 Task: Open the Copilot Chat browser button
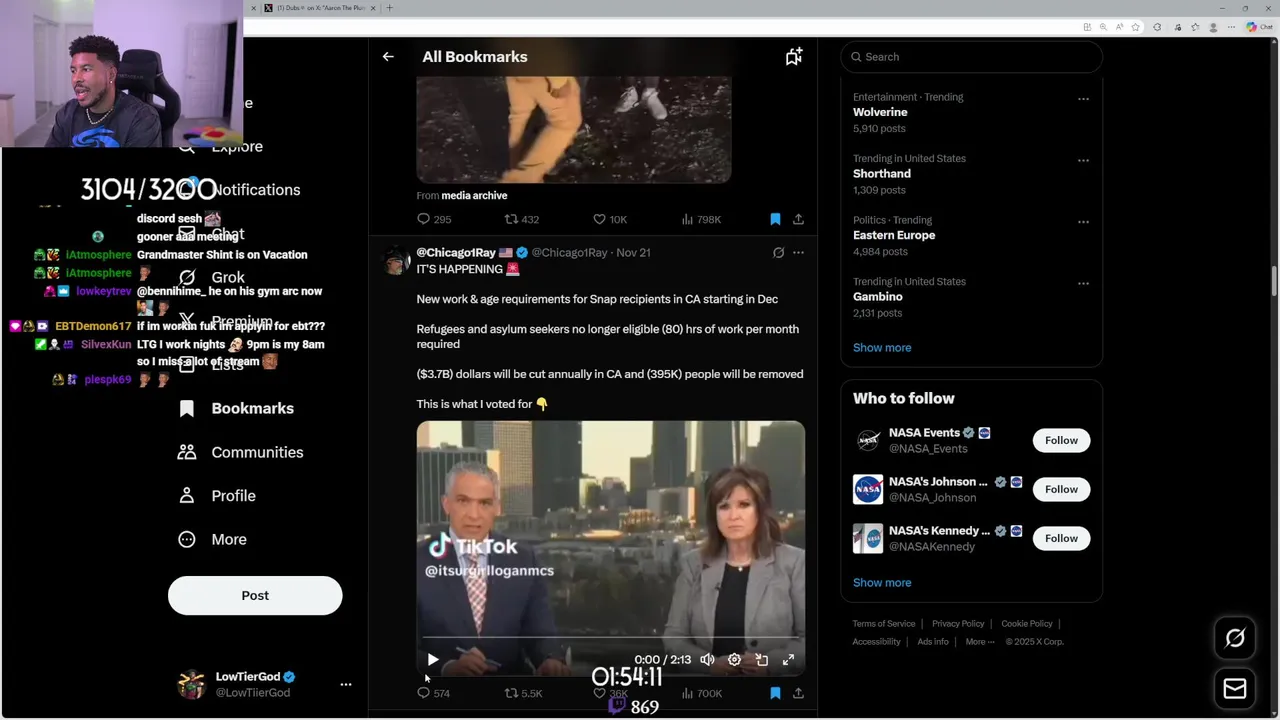(x=1258, y=27)
